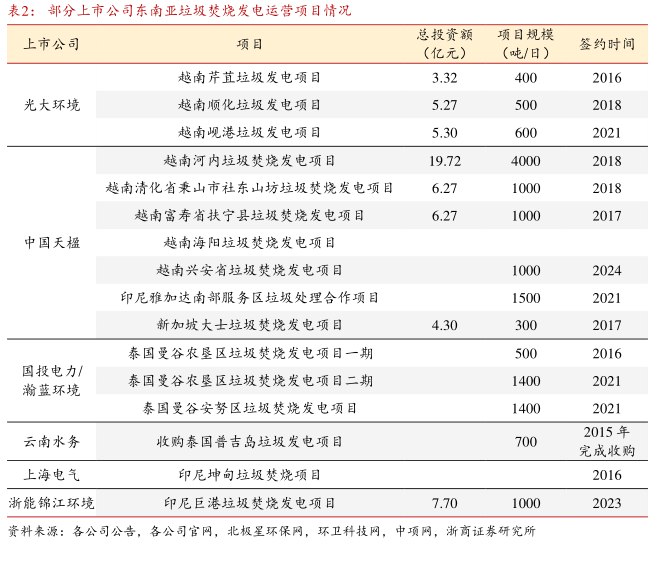
Task: Click the scale value 400
Action: 526,78
